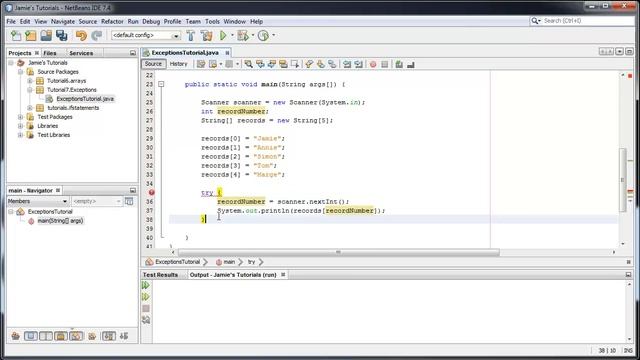
Task: Click the Save All toolbar icon
Action: 62,36
